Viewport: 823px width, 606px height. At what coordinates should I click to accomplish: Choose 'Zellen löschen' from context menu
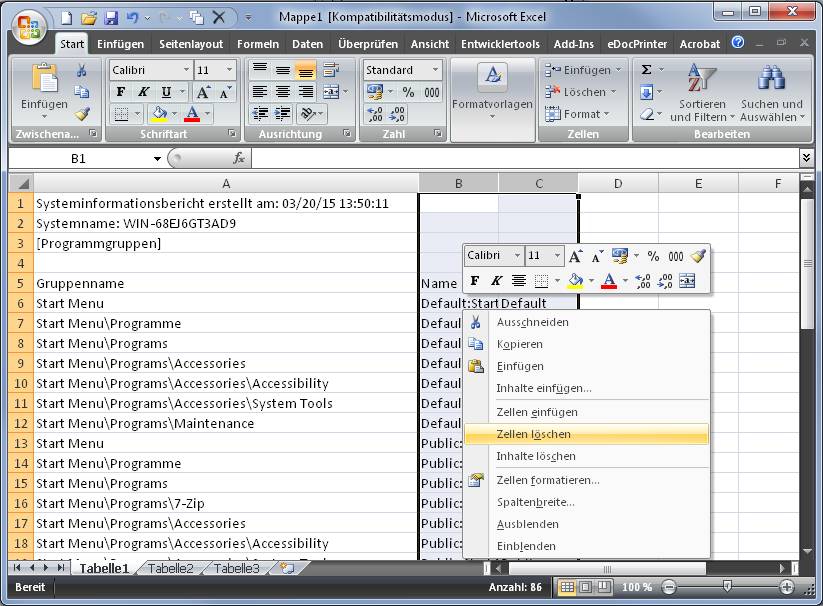point(534,434)
